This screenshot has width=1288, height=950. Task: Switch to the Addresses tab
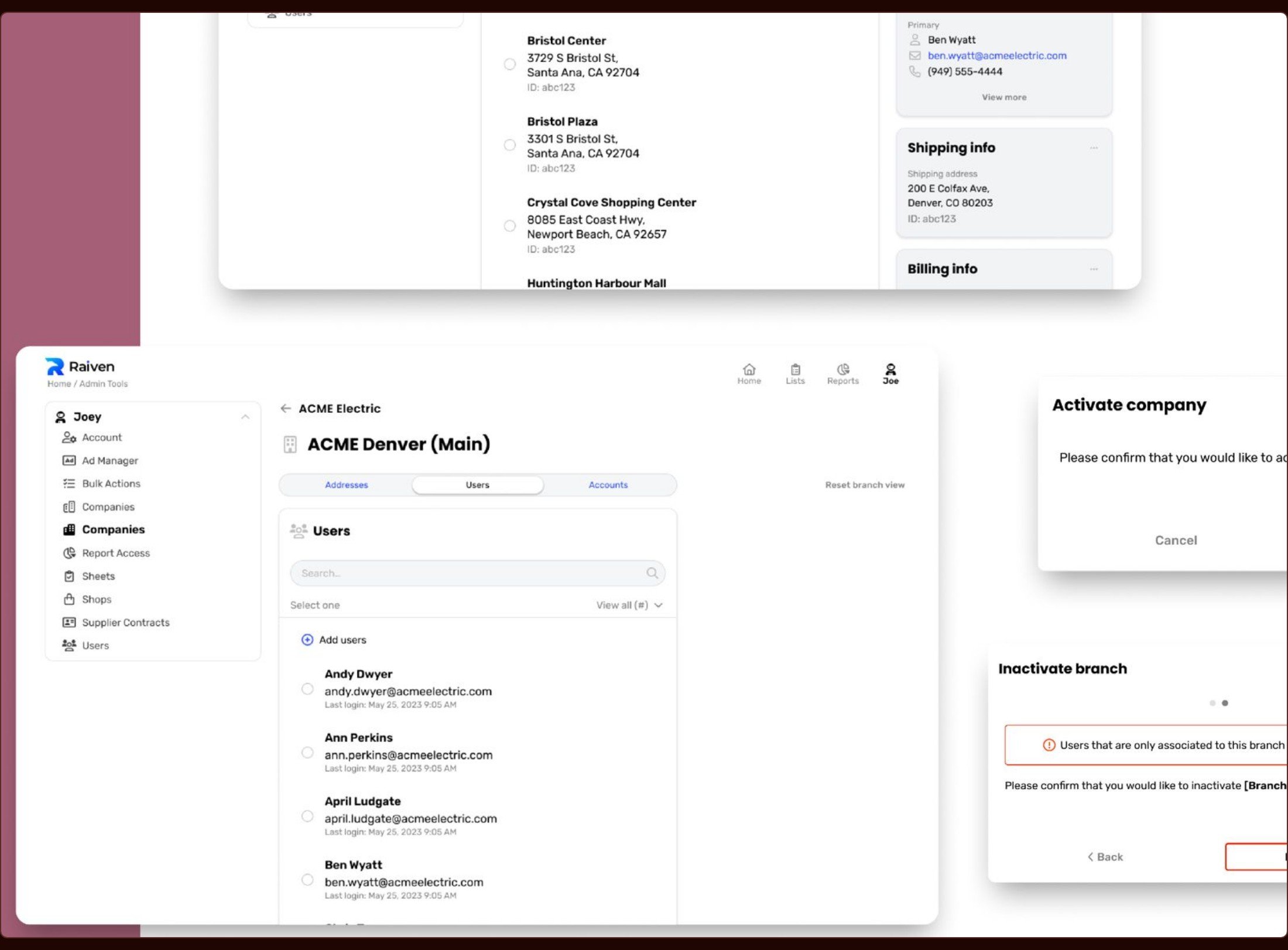coord(347,485)
